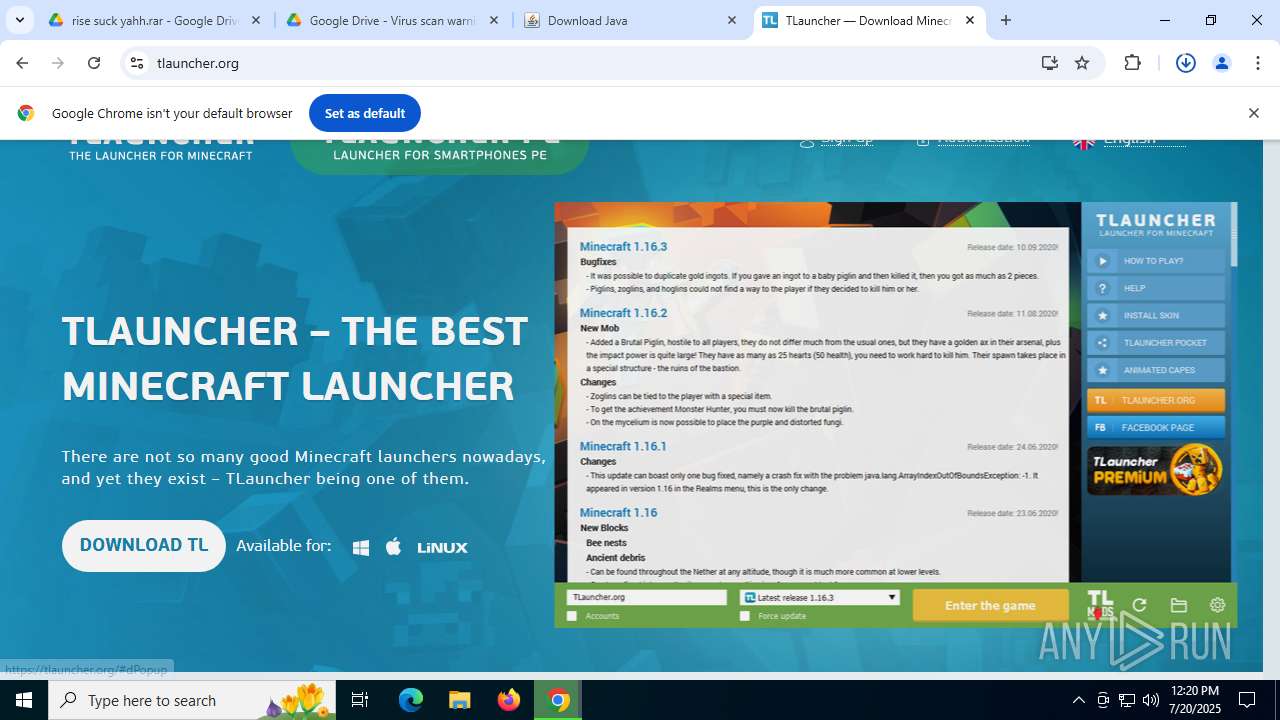Click the ANIMATED CAPES sidebar button

coord(1156,370)
